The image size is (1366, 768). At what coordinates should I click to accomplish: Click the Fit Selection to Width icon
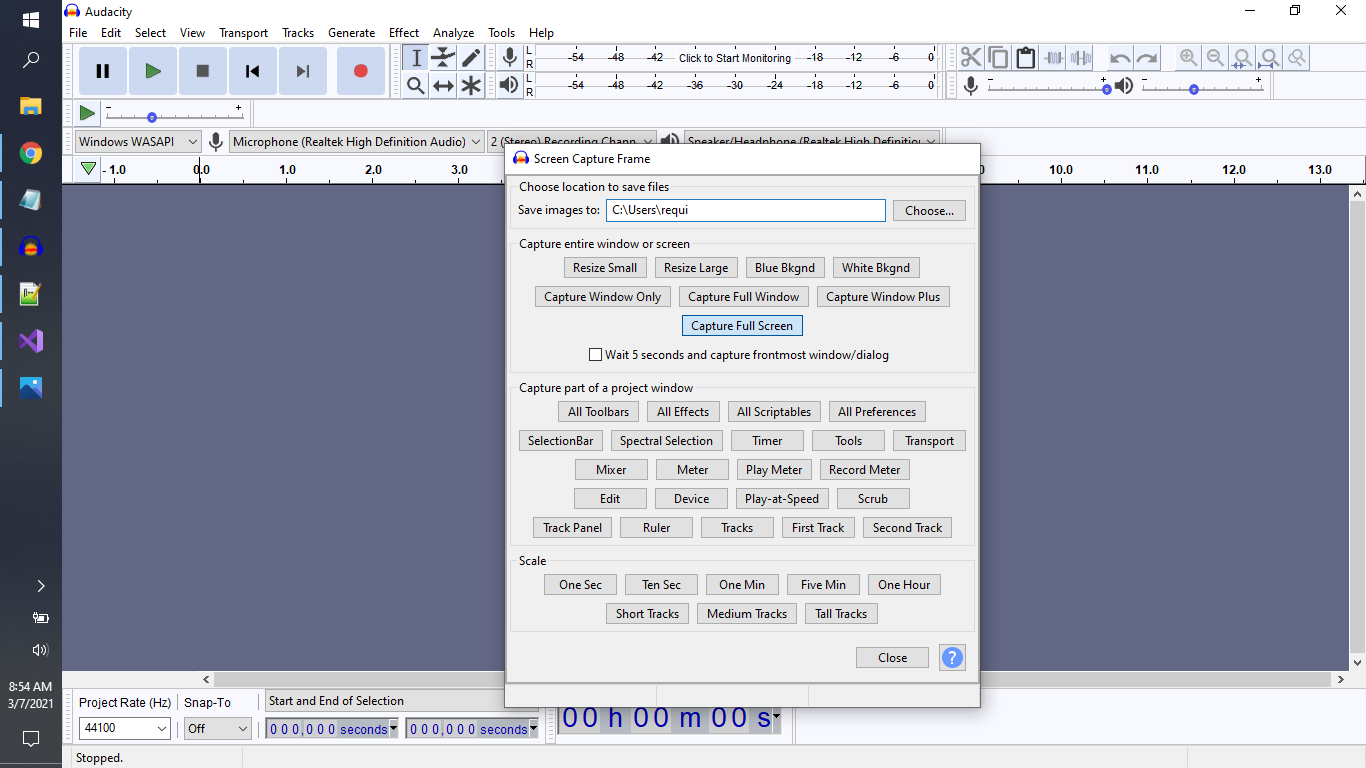pyautogui.click(x=1242, y=58)
